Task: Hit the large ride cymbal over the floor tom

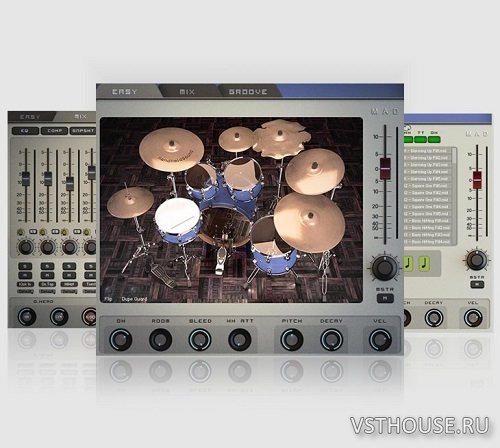Action: [309, 222]
